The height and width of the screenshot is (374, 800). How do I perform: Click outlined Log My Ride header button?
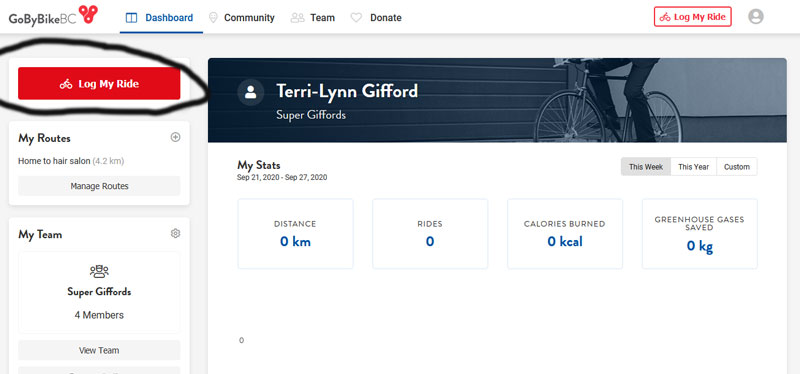coord(692,17)
